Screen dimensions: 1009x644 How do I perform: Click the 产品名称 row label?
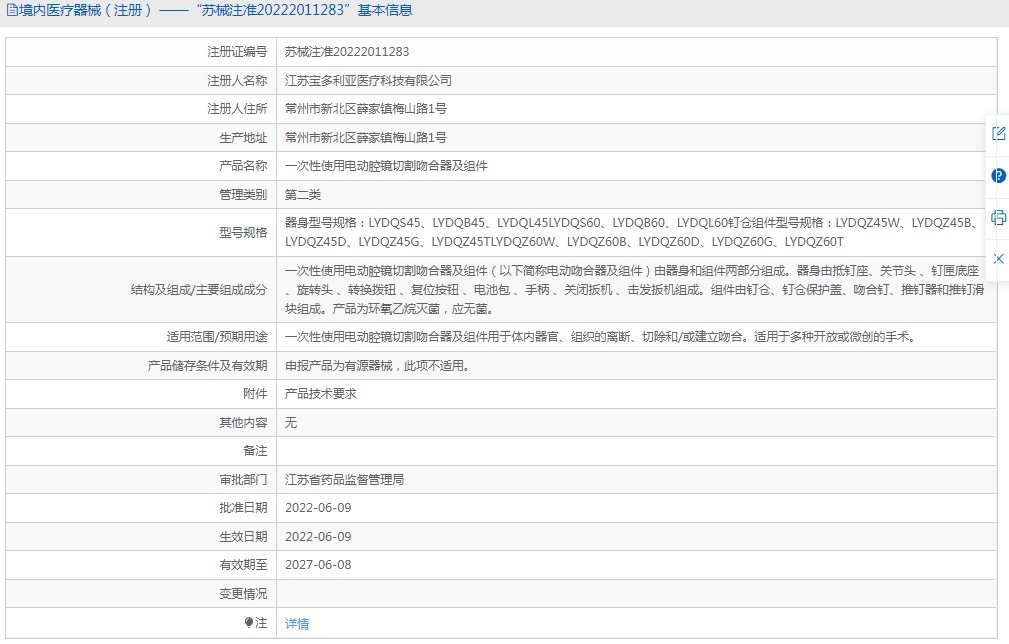(243, 166)
